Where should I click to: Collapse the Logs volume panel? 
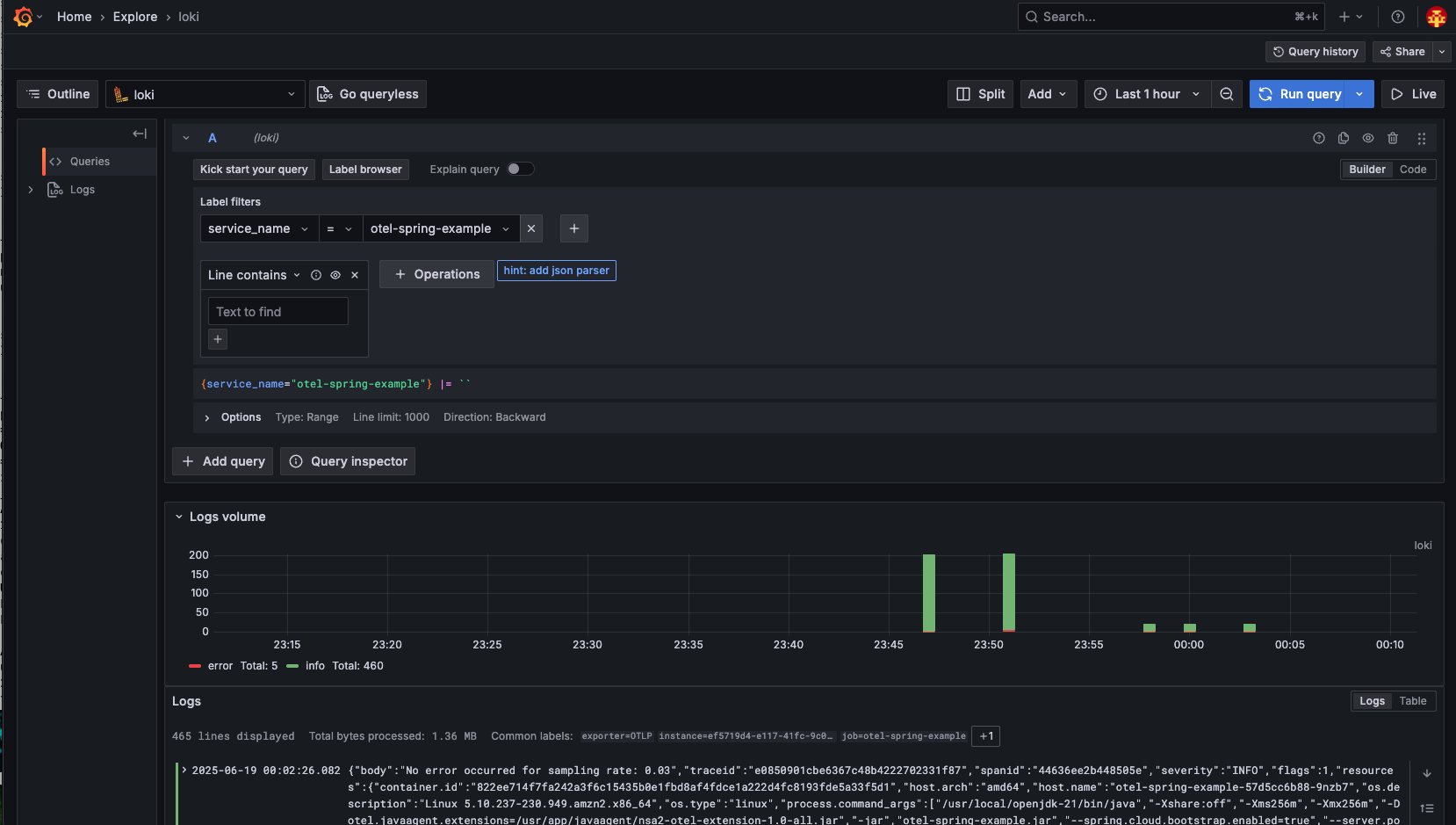[x=179, y=517]
